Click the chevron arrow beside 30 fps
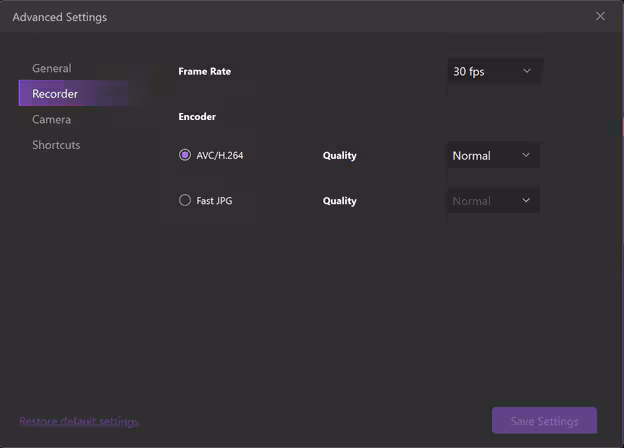Image resolution: width=624 pixels, height=448 pixels. click(x=527, y=71)
